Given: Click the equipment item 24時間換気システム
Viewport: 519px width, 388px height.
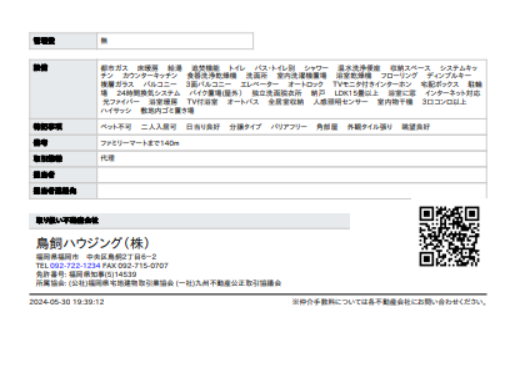Looking at the screenshot, I should click(148, 93).
